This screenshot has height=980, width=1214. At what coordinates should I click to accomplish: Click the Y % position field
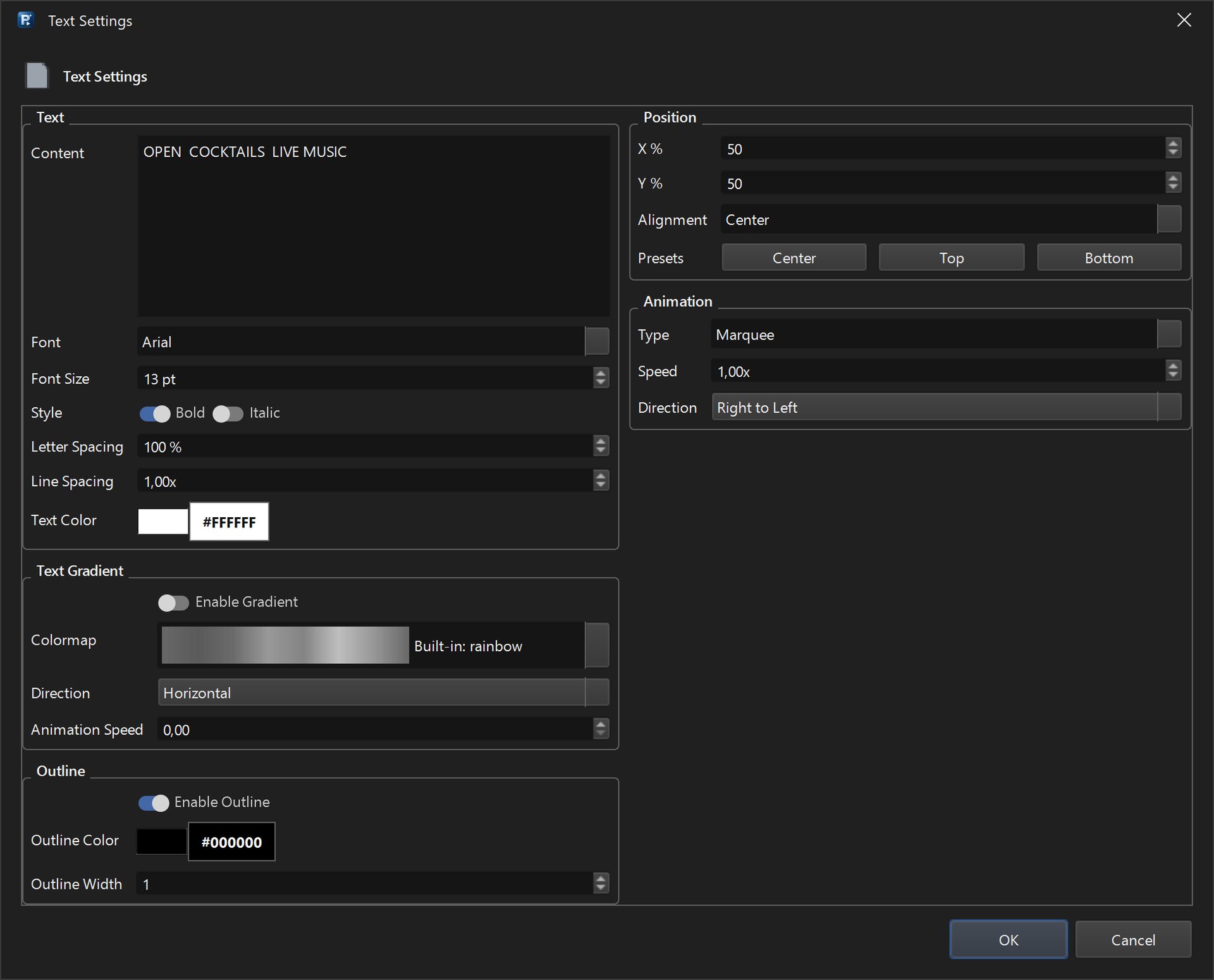click(942, 183)
